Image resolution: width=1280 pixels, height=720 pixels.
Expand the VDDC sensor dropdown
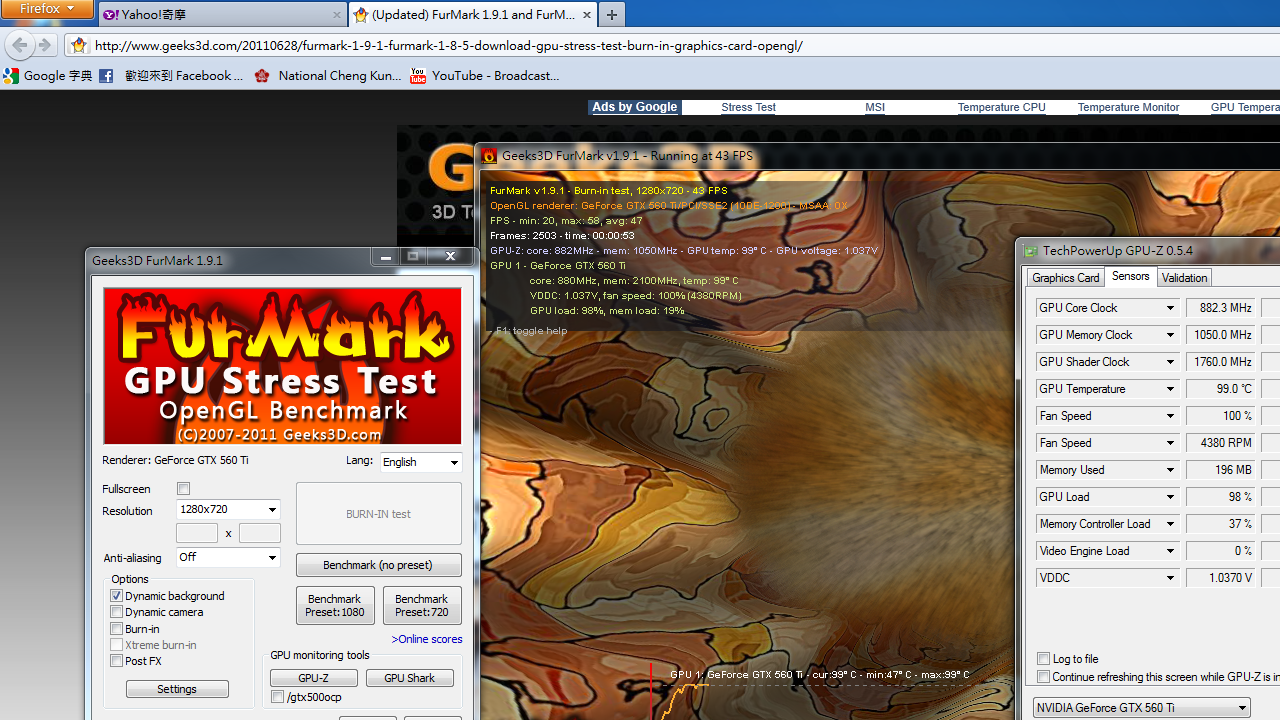pos(1170,578)
